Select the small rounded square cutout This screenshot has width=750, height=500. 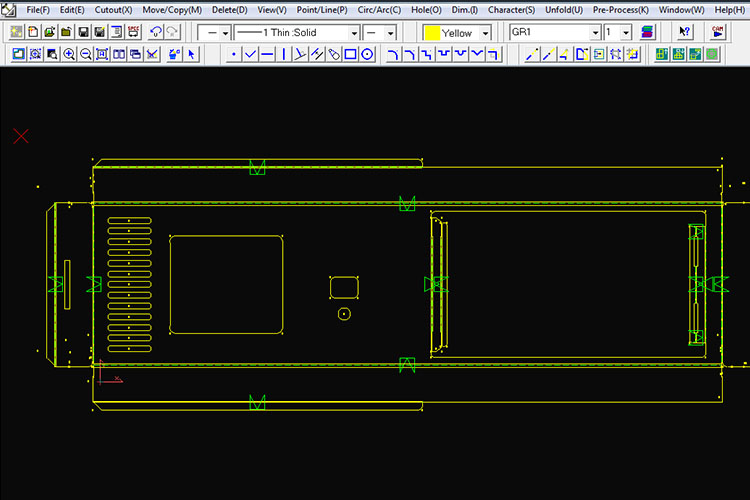[344, 287]
